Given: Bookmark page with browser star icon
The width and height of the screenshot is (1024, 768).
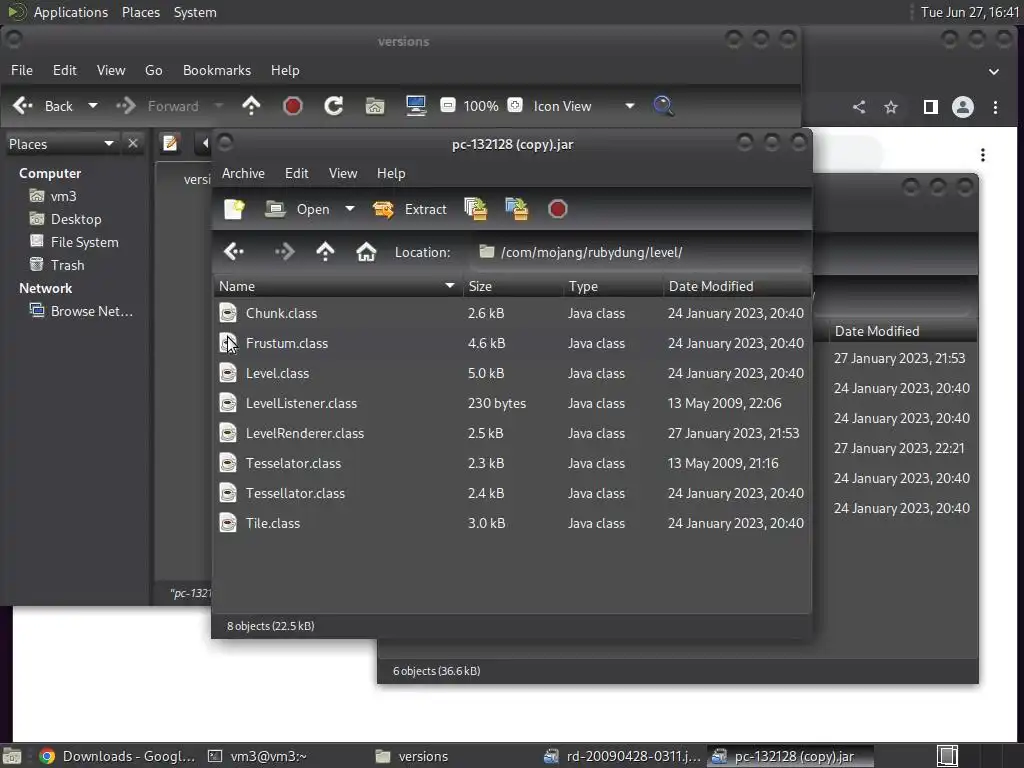Looking at the screenshot, I should (891, 107).
